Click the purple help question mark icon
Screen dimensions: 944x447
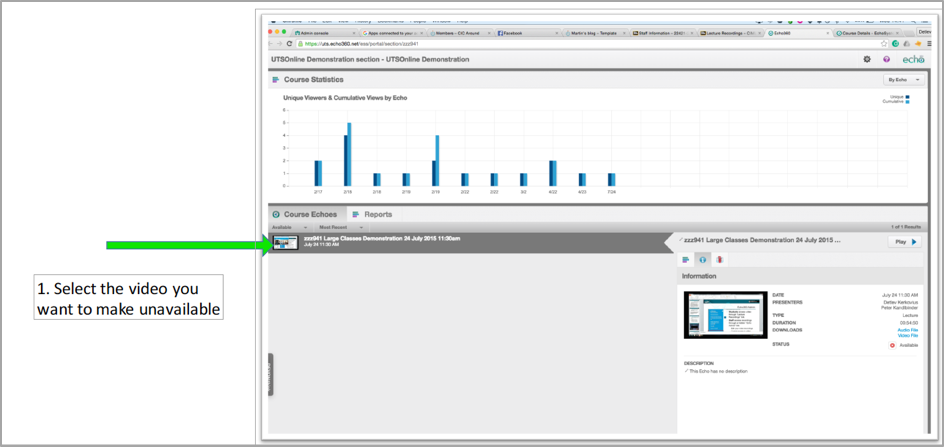tap(886, 60)
